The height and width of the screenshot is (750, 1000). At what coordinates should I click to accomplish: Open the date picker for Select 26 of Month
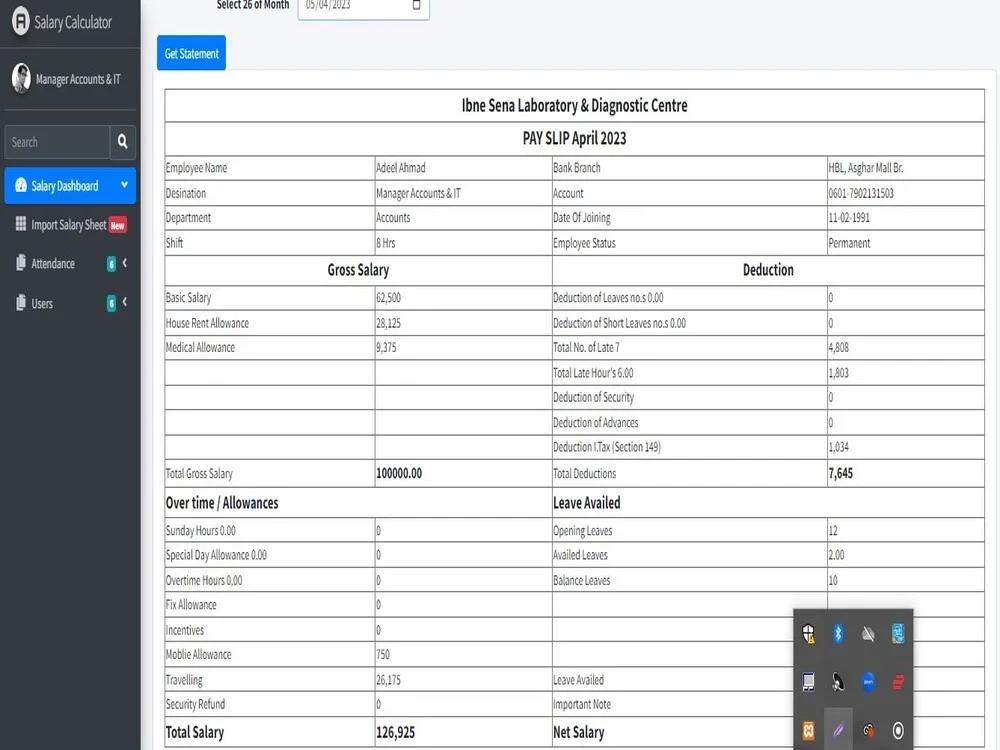click(415, 4)
